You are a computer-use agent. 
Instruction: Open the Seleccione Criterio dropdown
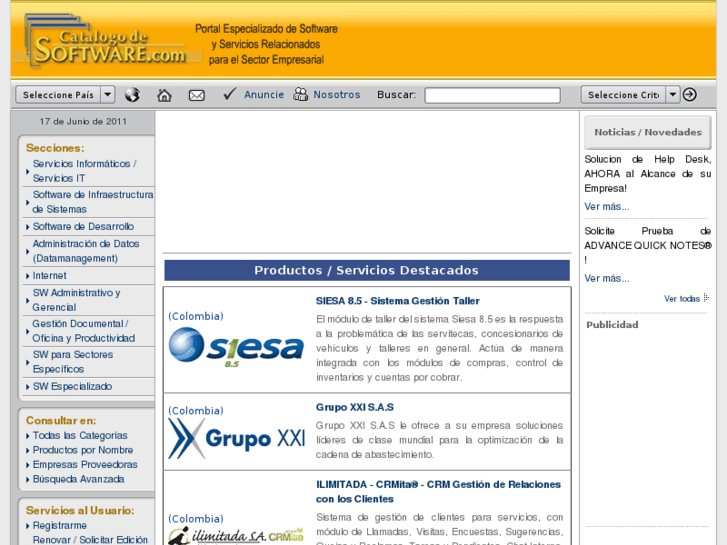[x=630, y=95]
